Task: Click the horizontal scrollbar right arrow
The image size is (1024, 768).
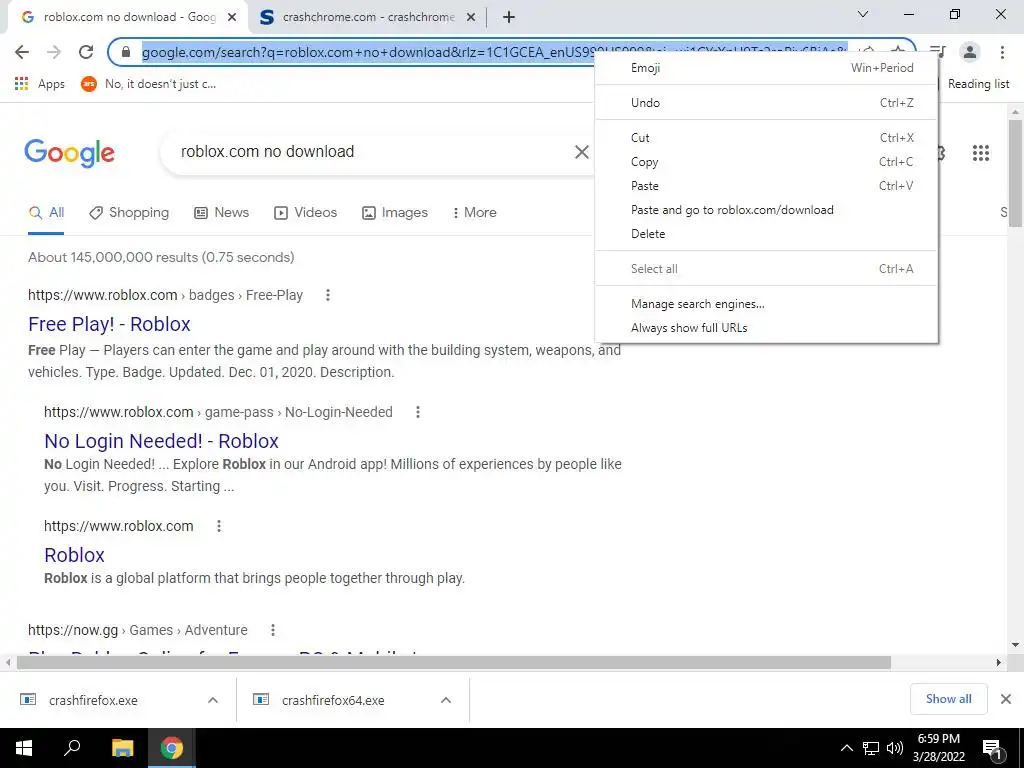Action: click(x=999, y=663)
